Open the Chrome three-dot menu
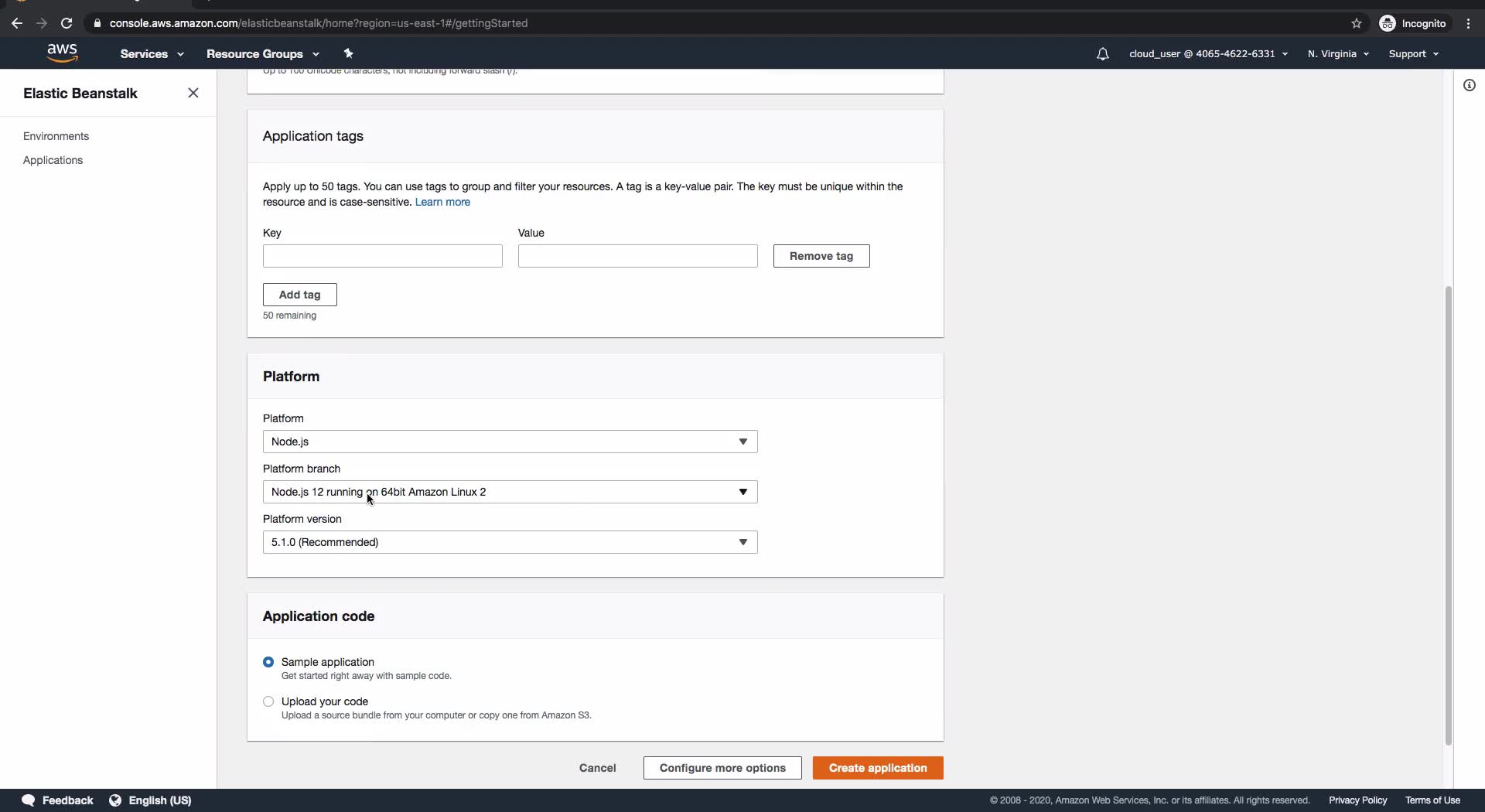Viewport: 1485px width, 812px height. click(x=1468, y=23)
